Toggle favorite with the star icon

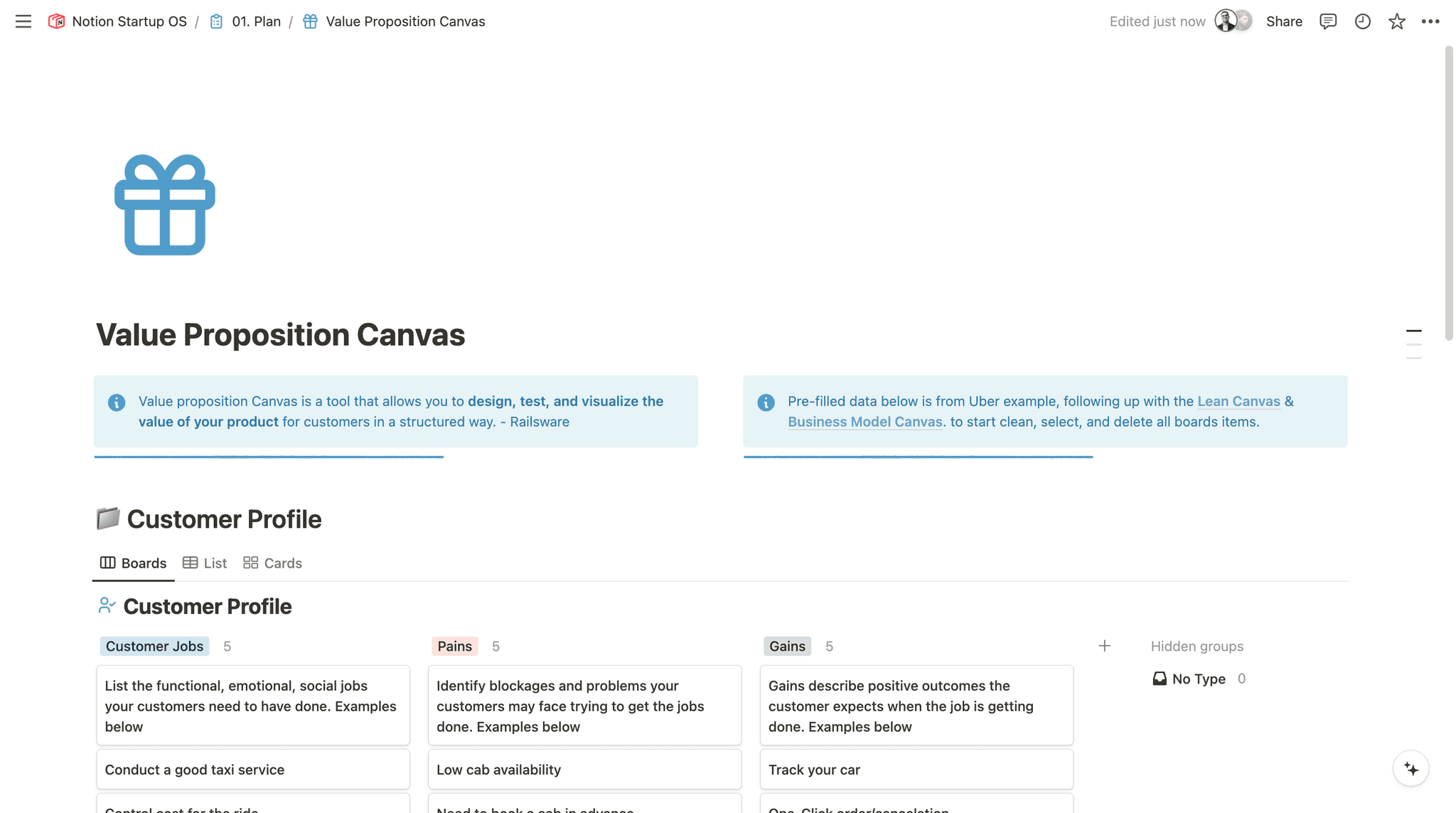(x=1397, y=21)
